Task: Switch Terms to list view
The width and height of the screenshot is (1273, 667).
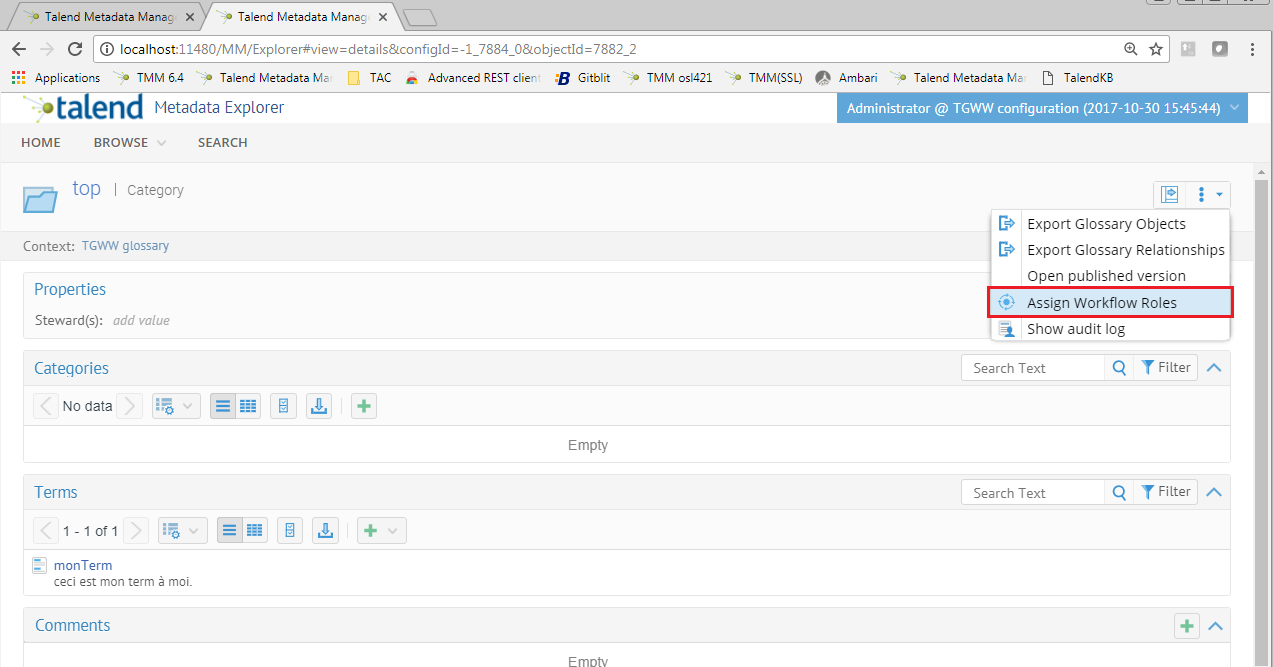Action: click(230, 531)
